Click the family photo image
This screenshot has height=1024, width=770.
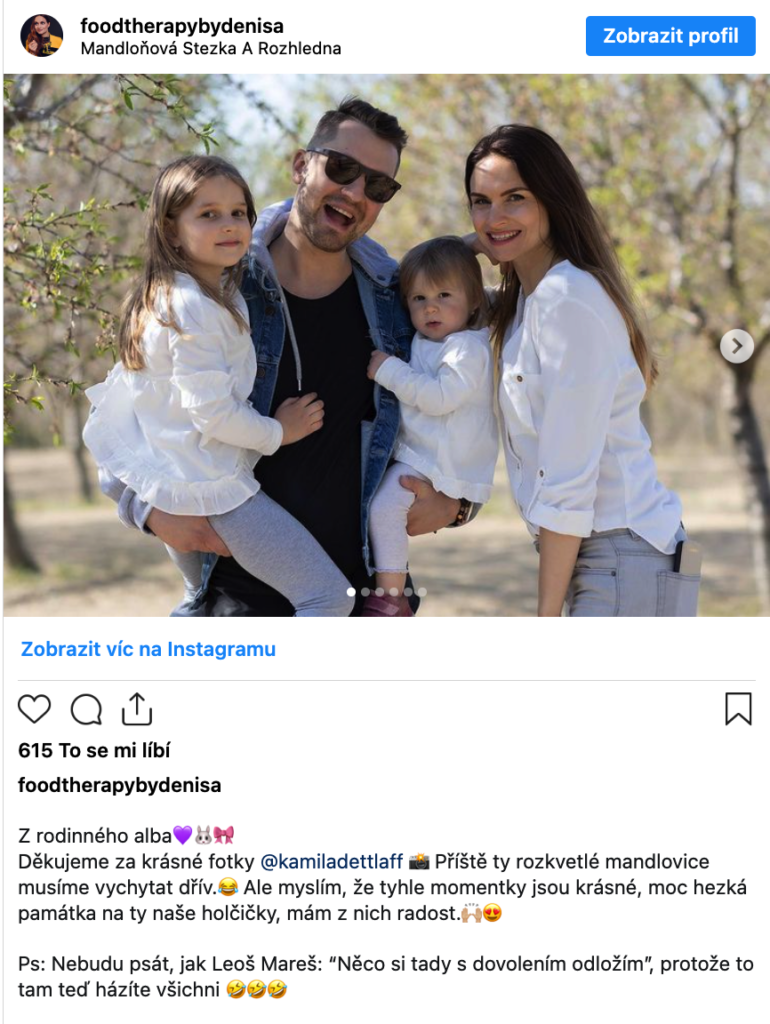(x=386, y=345)
